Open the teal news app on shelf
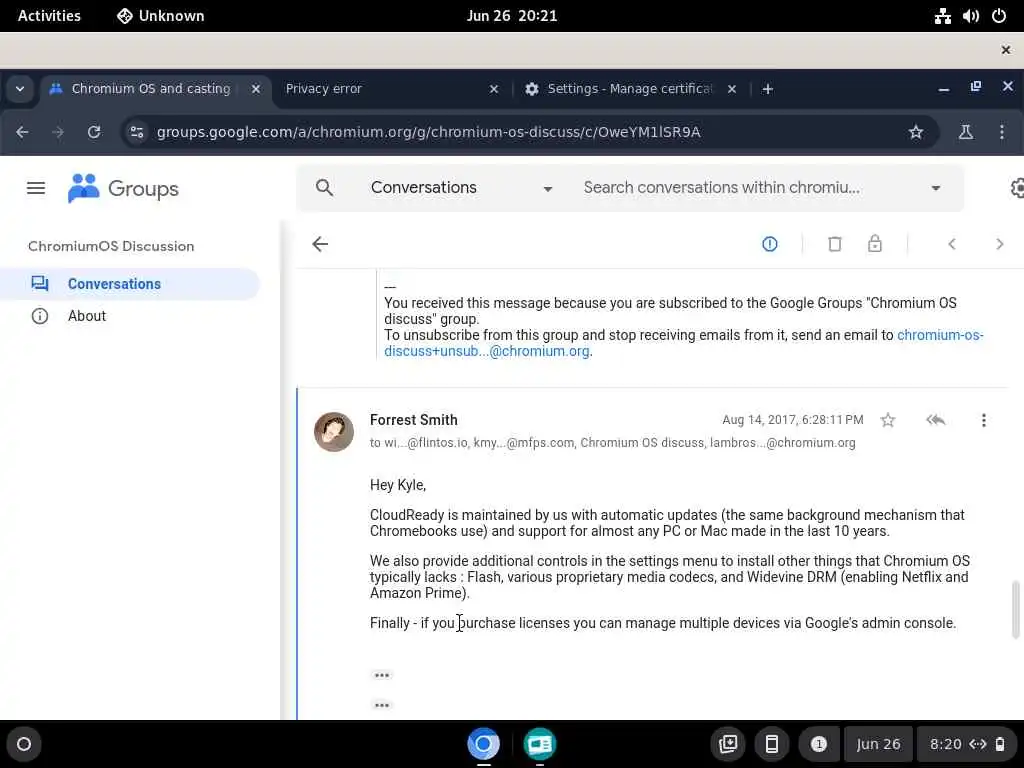The height and width of the screenshot is (768, 1024). 539,744
